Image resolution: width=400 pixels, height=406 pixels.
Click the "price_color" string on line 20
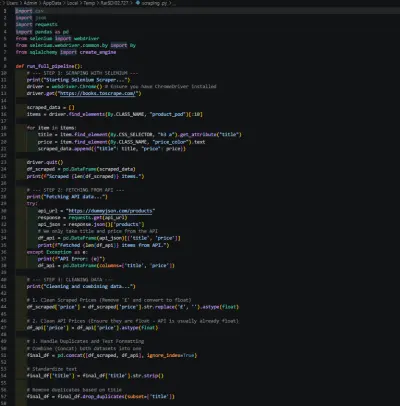pos(172,142)
